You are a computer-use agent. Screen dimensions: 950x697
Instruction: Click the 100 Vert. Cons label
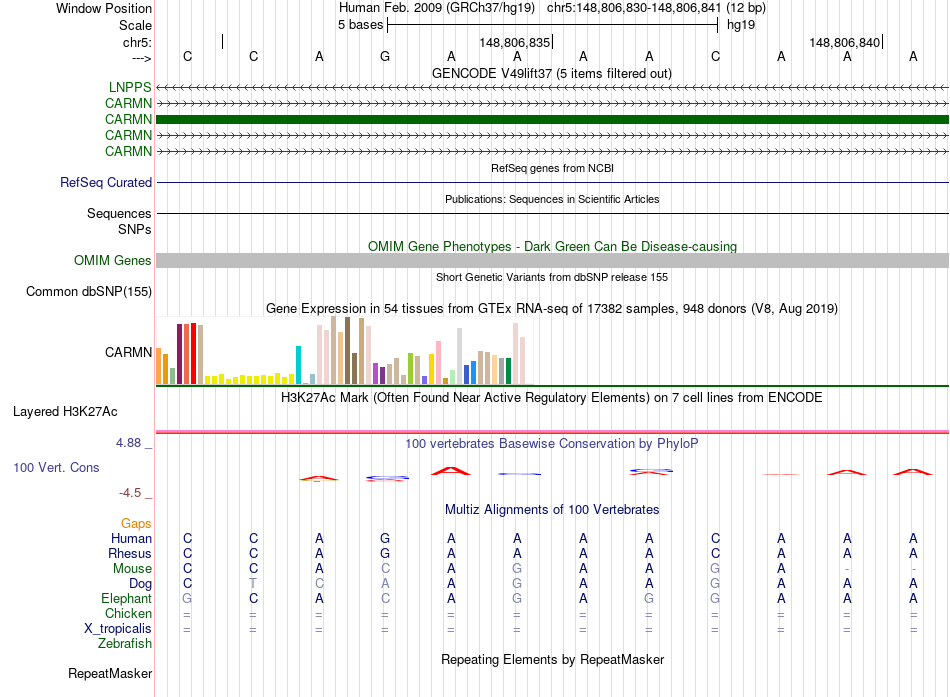tap(56, 467)
